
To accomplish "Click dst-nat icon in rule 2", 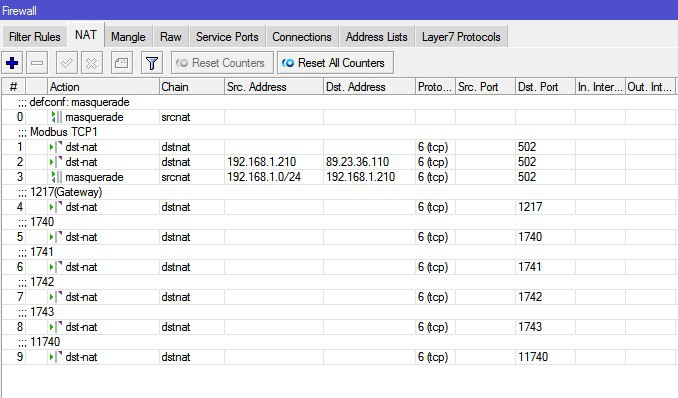I will [56, 162].
